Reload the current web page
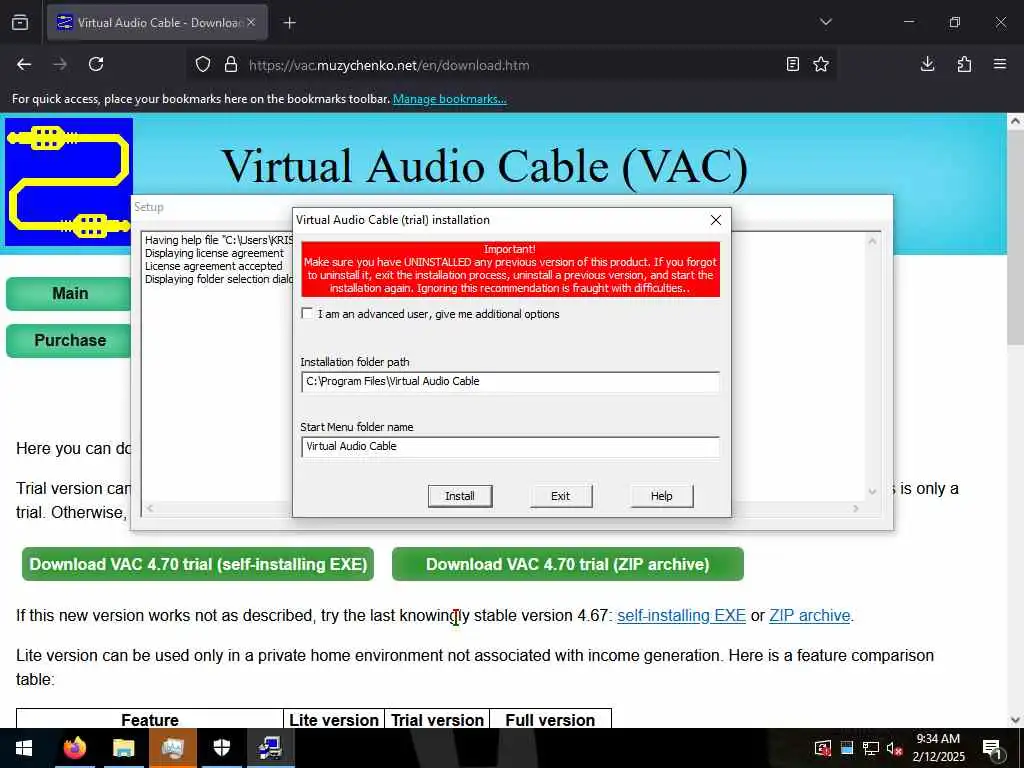This screenshot has height=768, width=1024. point(96,64)
